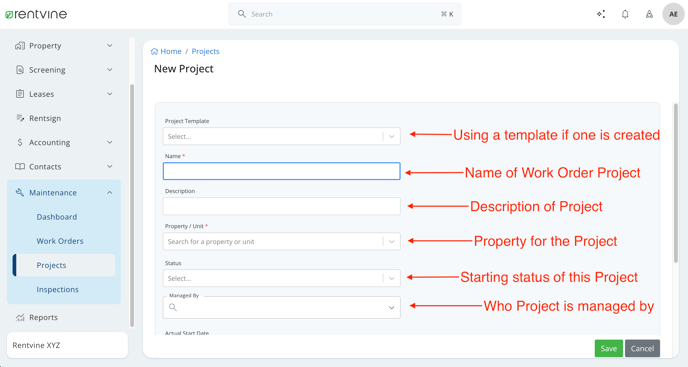The width and height of the screenshot is (688, 367).
Task: Open the Project Template dropdown
Action: coord(281,137)
